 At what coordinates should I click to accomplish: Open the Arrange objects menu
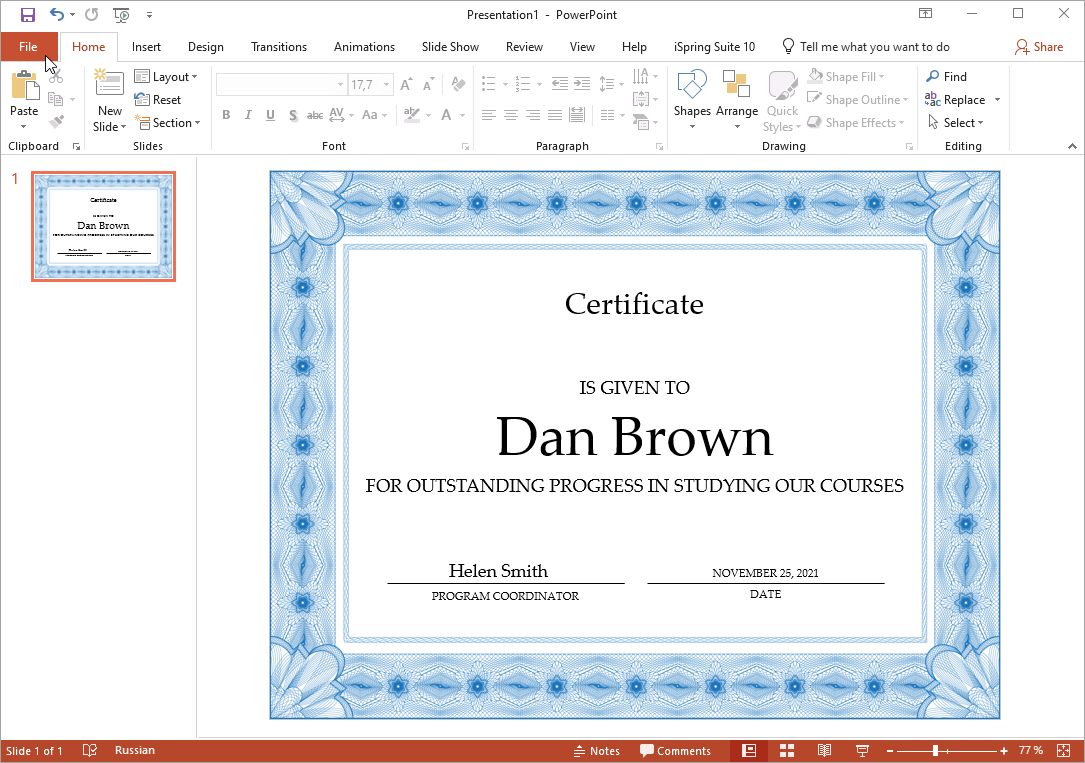click(737, 100)
